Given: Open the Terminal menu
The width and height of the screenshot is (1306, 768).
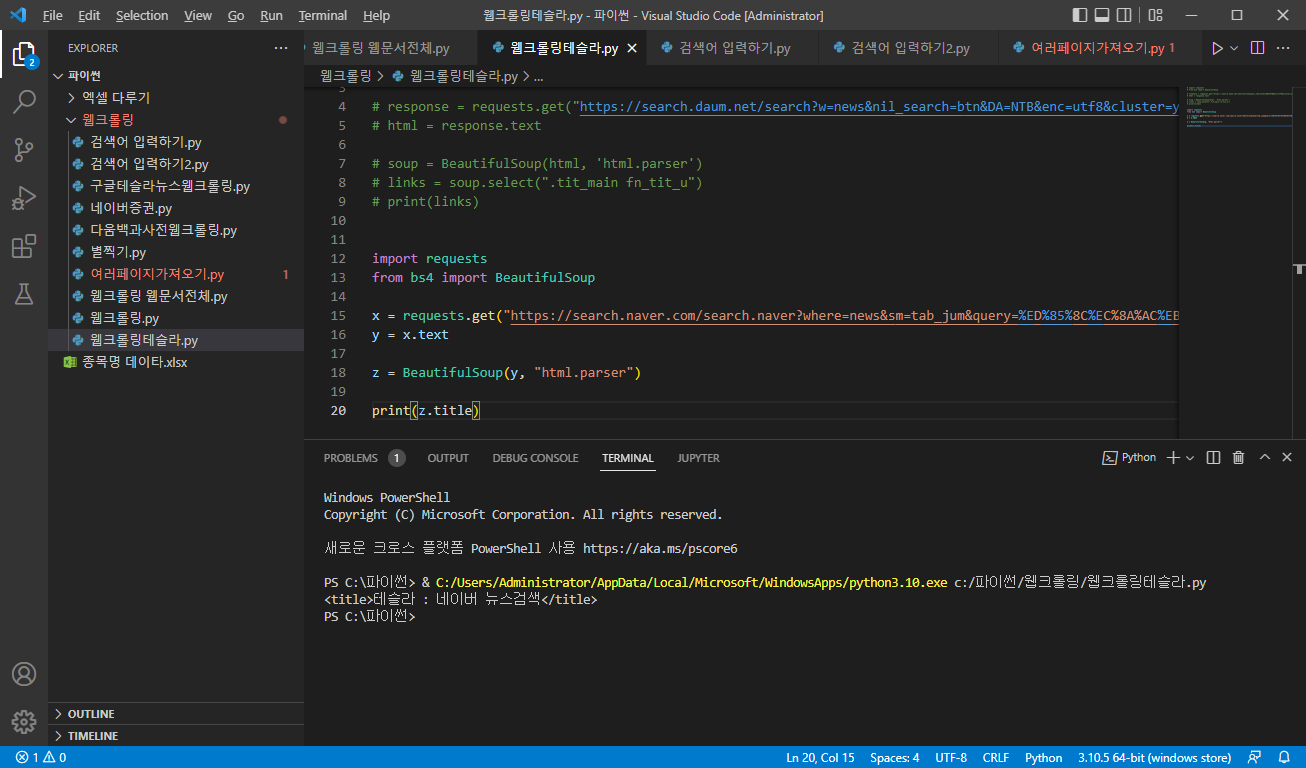Looking at the screenshot, I should [x=323, y=15].
